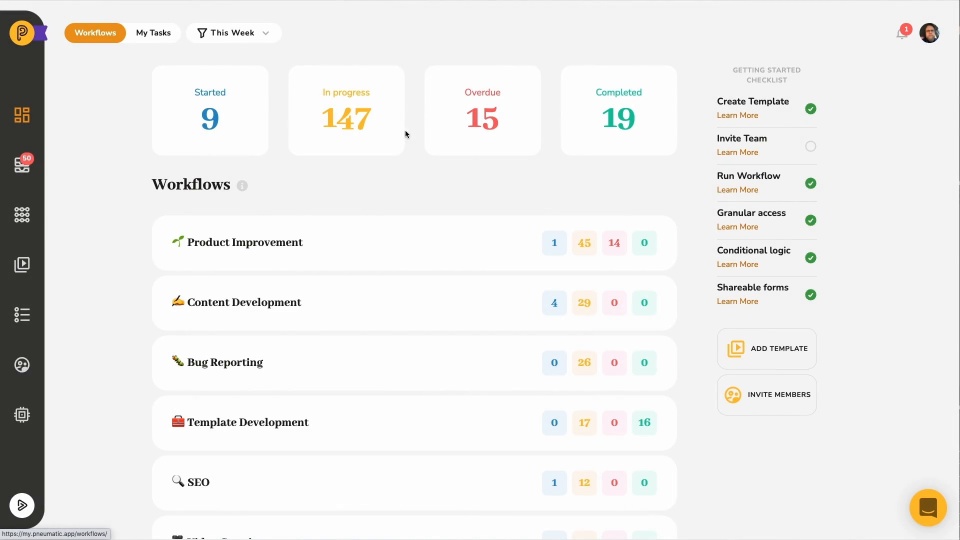Click the Invite Members icon
Viewport: 960px width, 540px height.
(733, 395)
